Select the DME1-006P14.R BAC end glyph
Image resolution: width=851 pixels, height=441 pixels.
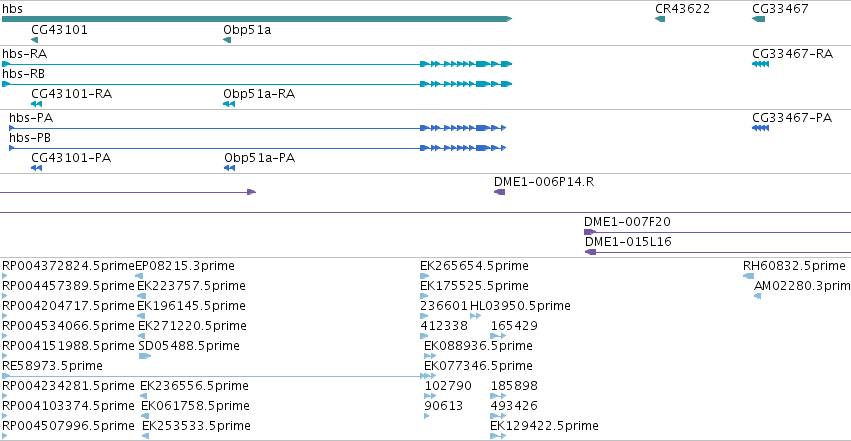point(499,192)
